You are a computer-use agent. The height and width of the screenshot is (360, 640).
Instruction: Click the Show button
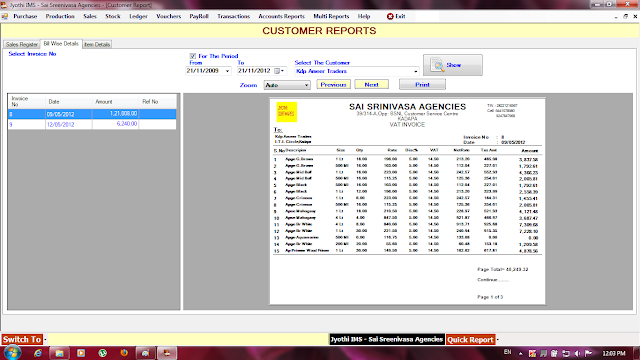(x=453, y=65)
